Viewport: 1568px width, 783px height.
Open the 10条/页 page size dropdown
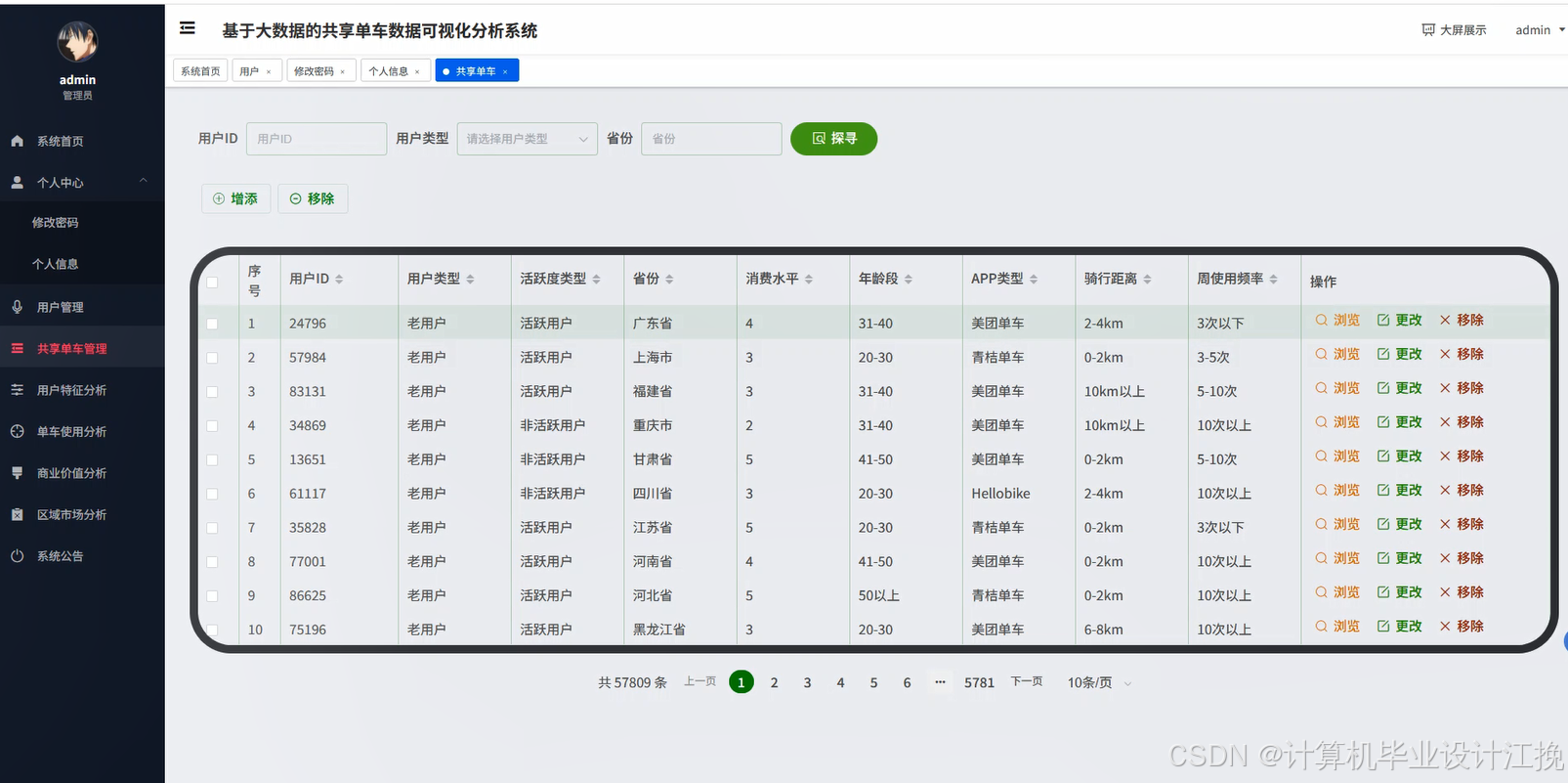click(x=1098, y=682)
